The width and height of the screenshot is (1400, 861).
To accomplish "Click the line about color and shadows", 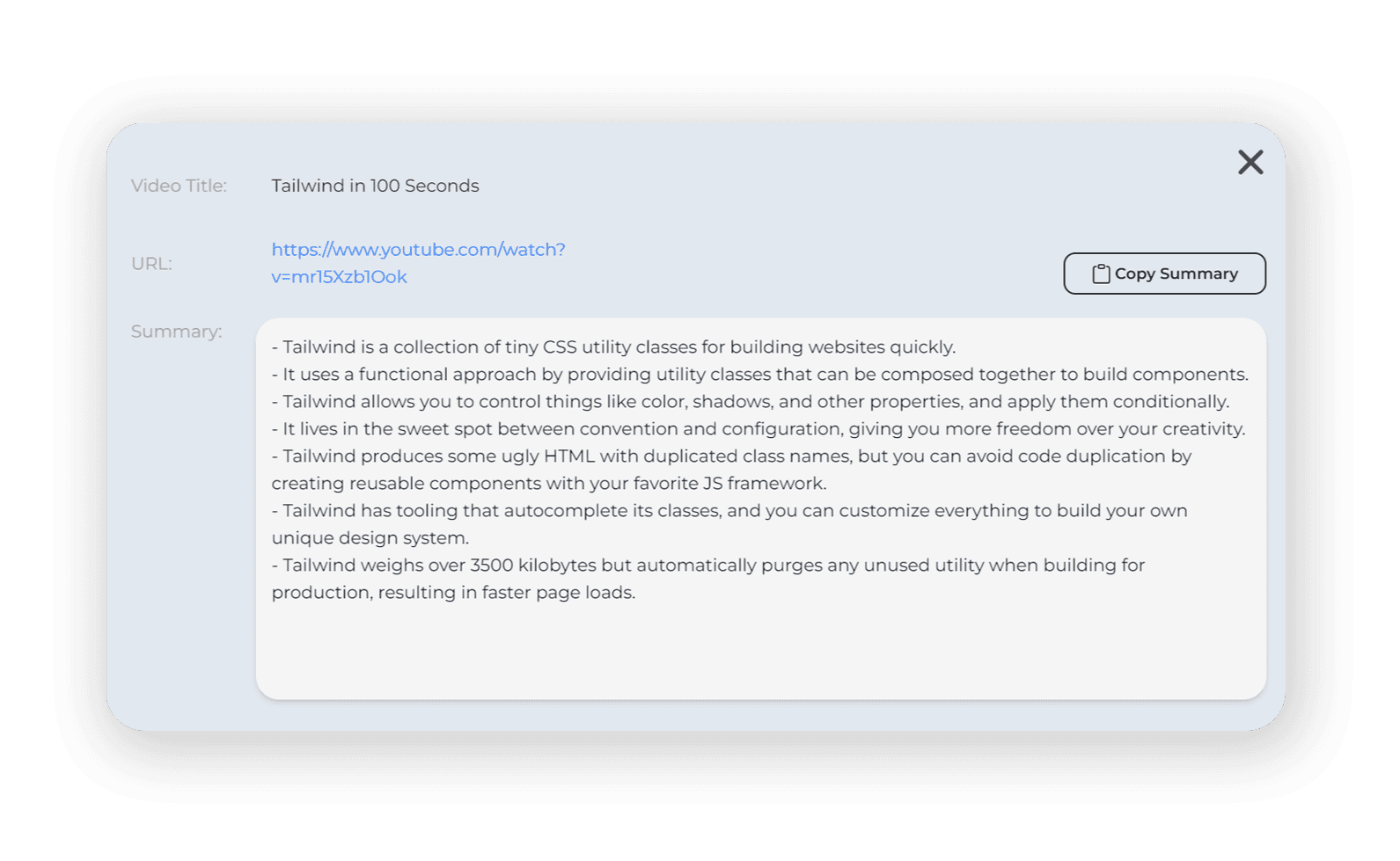I will tap(750, 402).
